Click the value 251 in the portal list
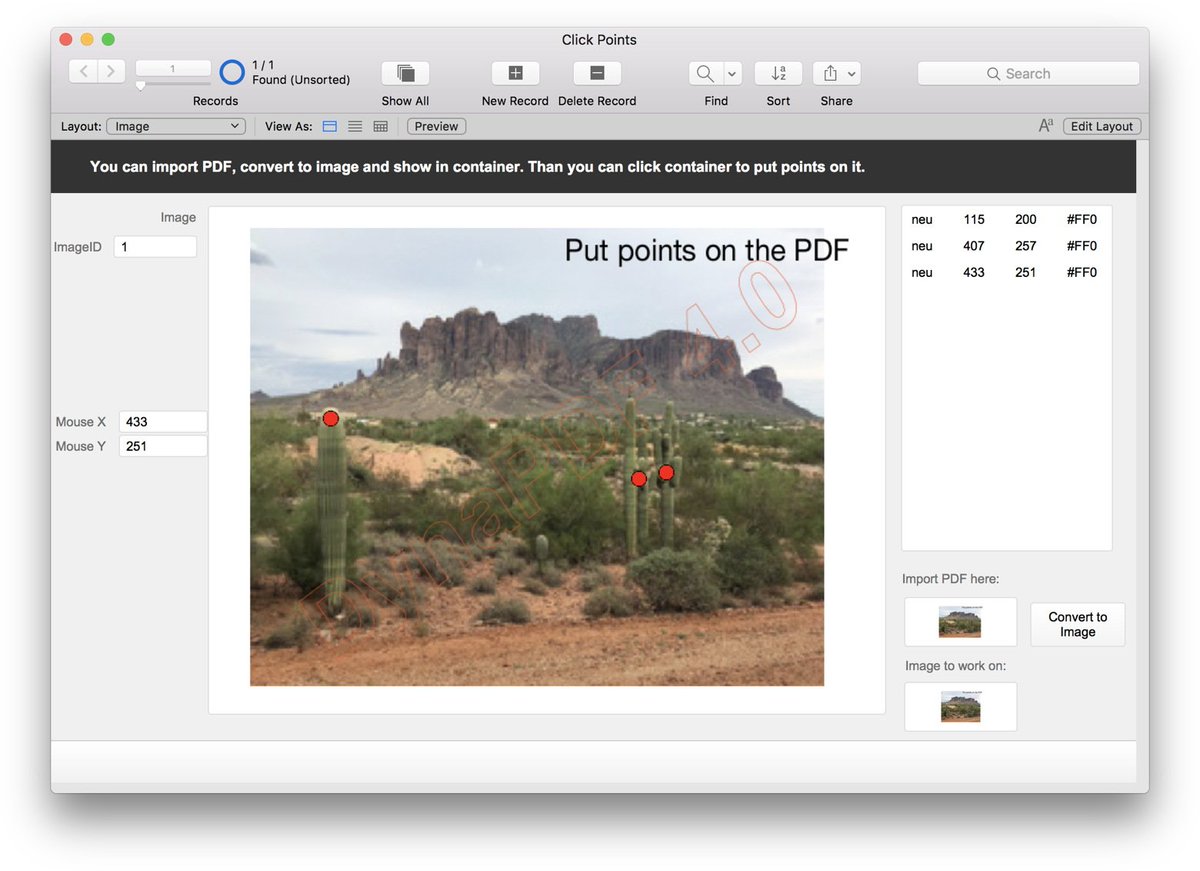 [x=1025, y=272]
